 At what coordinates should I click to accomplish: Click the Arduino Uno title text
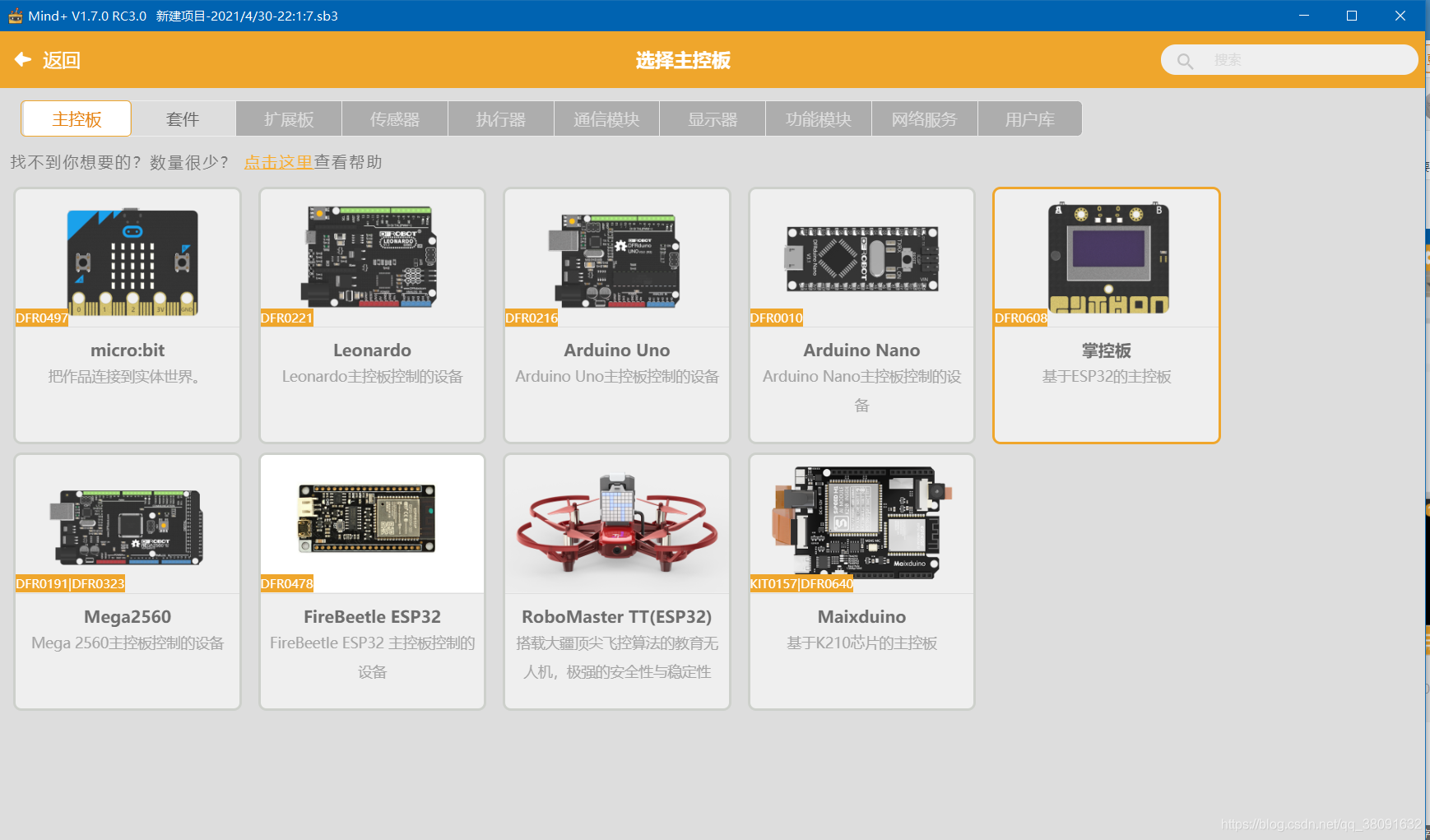point(617,350)
